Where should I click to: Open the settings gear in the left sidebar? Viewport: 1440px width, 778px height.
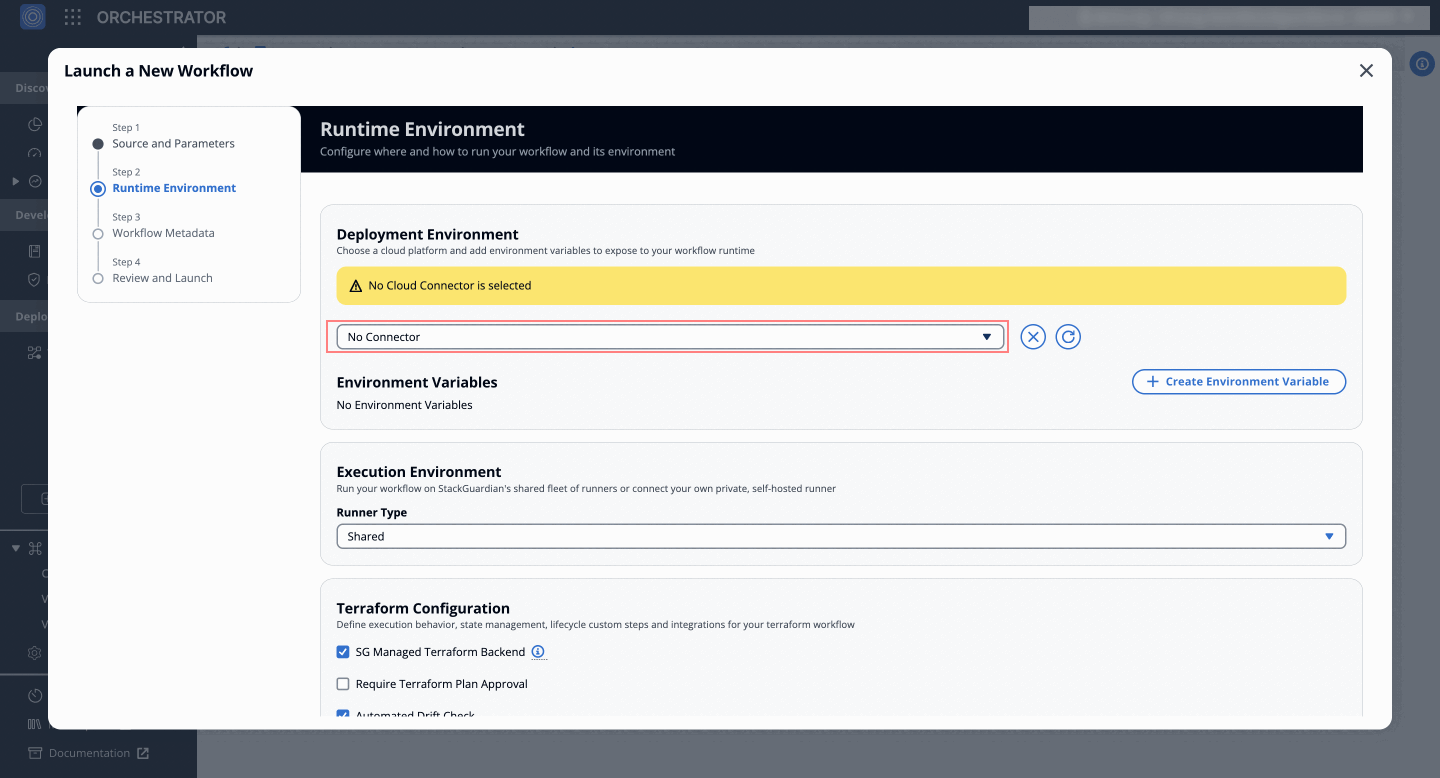coord(35,652)
